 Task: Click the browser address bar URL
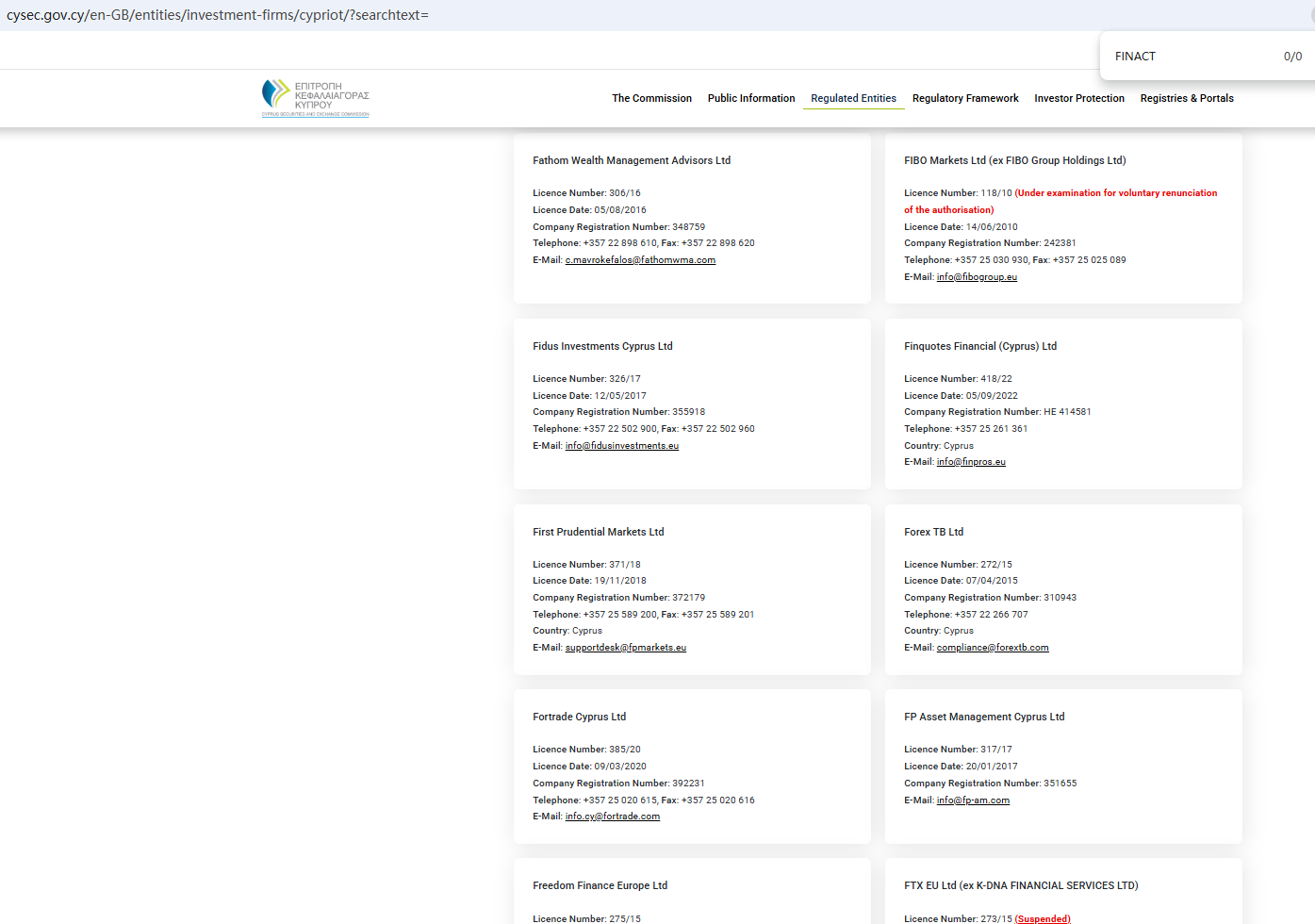point(218,15)
